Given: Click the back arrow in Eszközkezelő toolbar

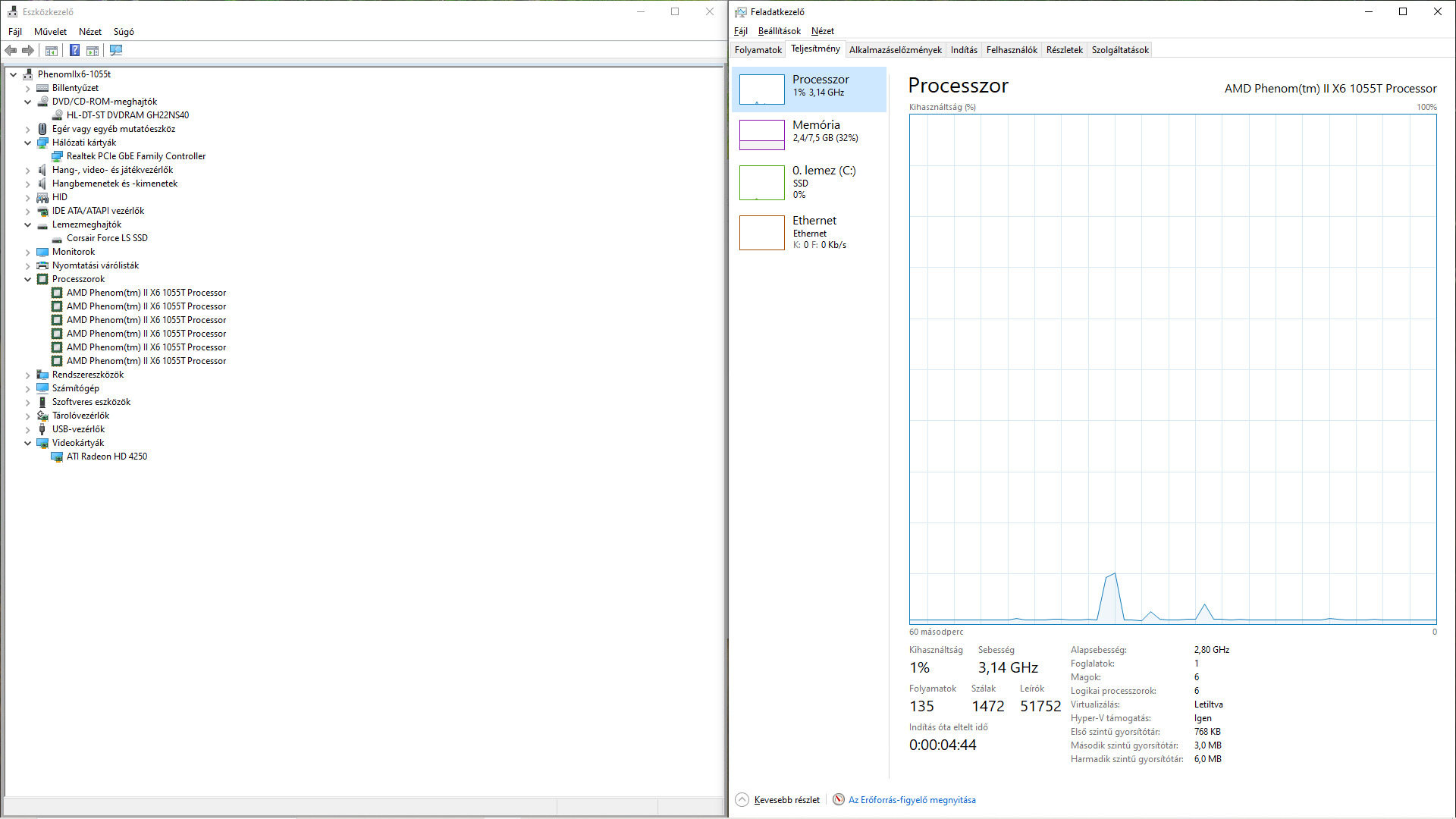Looking at the screenshot, I should tap(11, 50).
